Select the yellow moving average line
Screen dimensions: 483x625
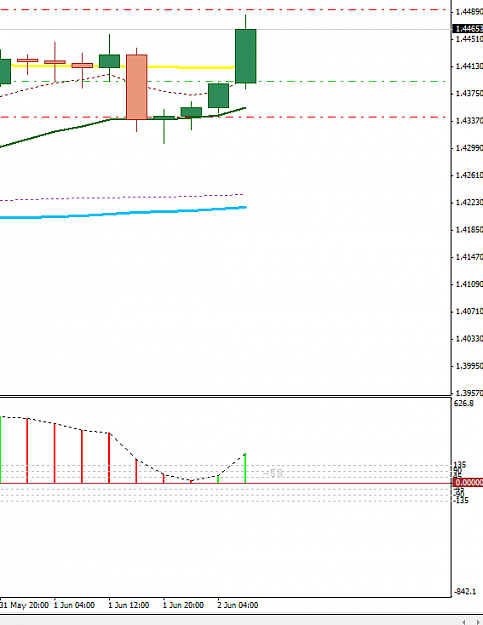[x=191, y=68]
